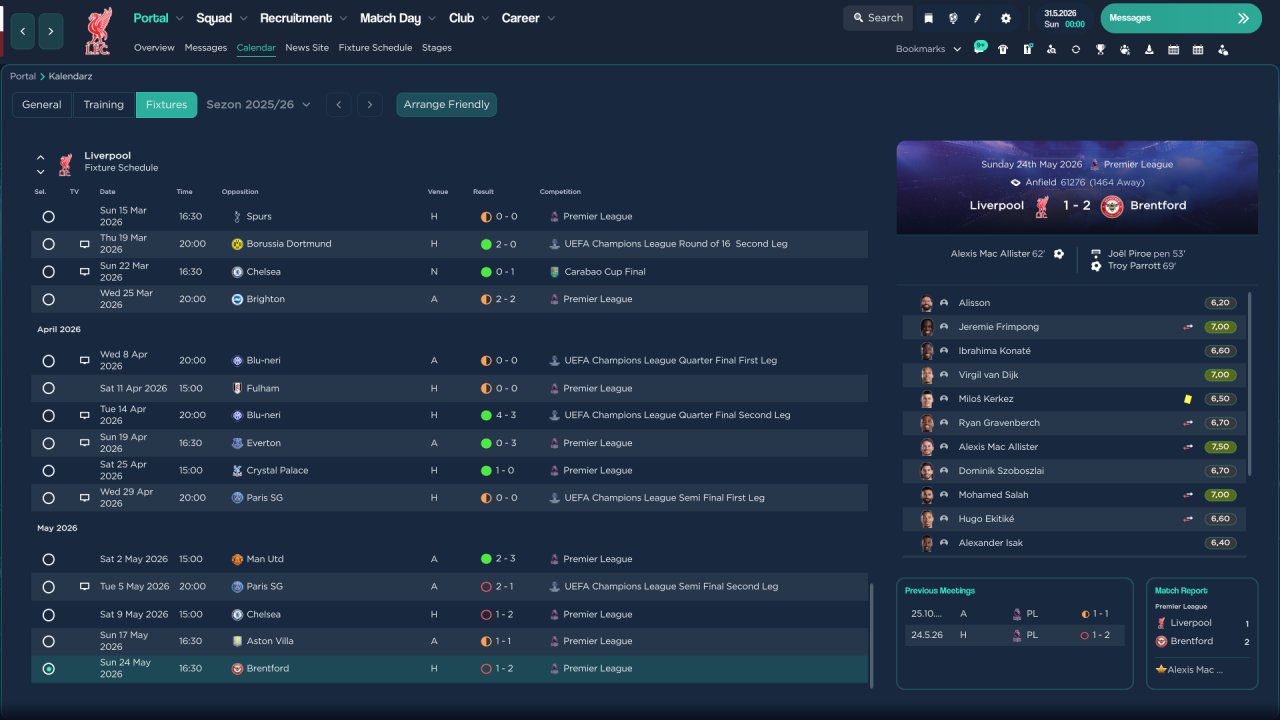Open settings via the gear icon
This screenshot has width=1280, height=720.
point(1006,18)
